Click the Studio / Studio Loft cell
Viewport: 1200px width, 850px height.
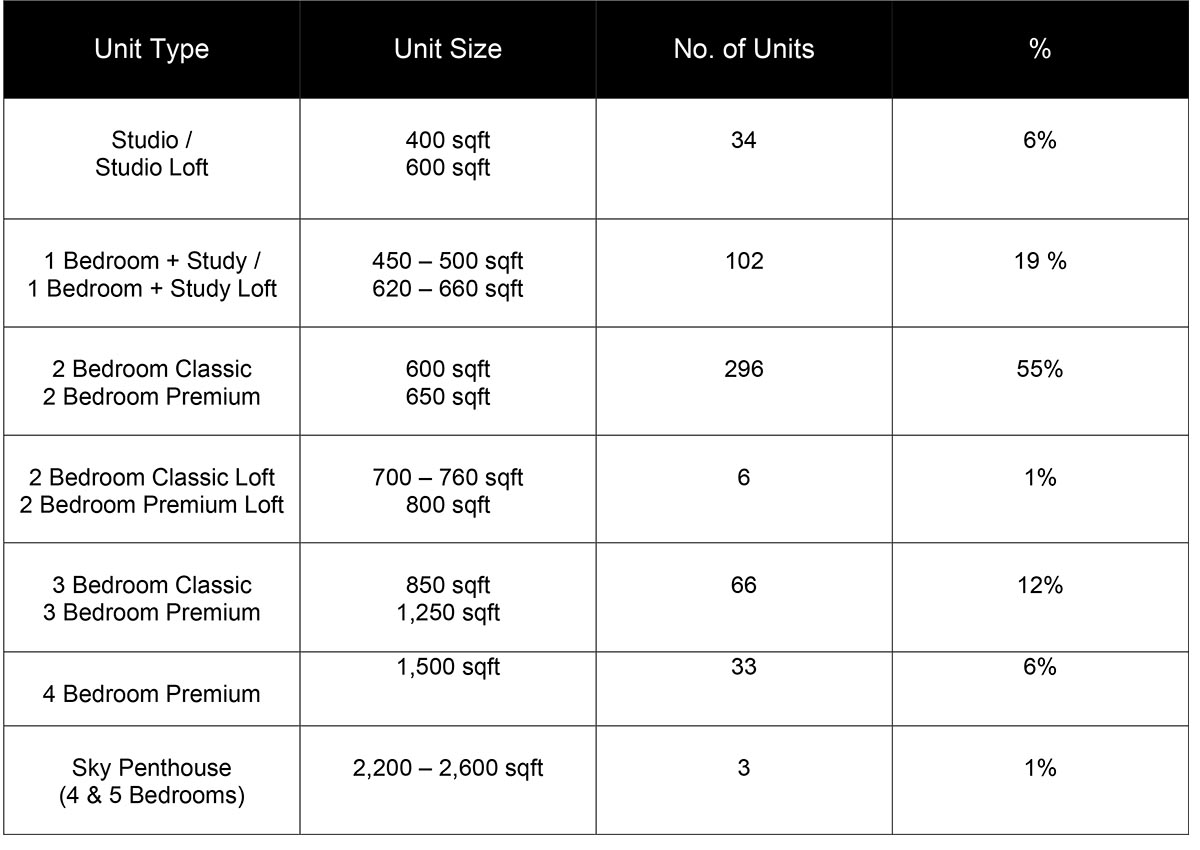point(151,158)
